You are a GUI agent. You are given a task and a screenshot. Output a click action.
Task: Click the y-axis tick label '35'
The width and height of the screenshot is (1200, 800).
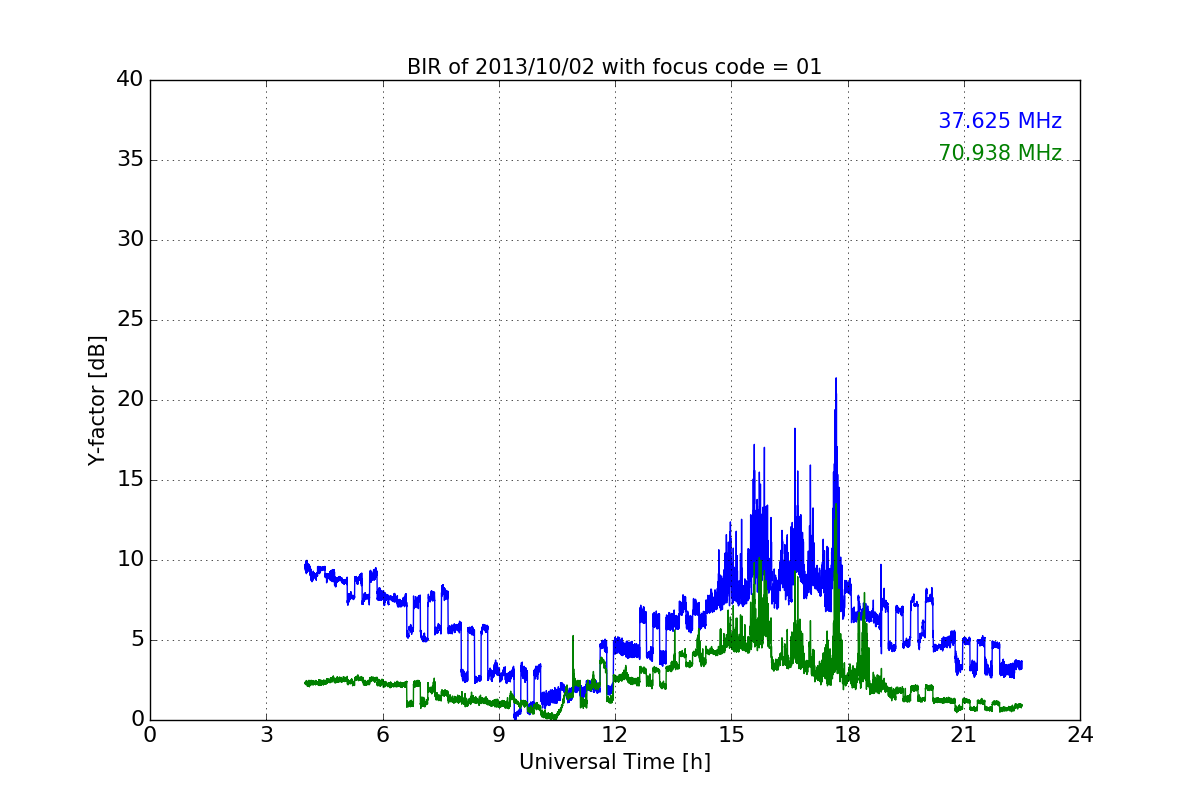point(130,160)
